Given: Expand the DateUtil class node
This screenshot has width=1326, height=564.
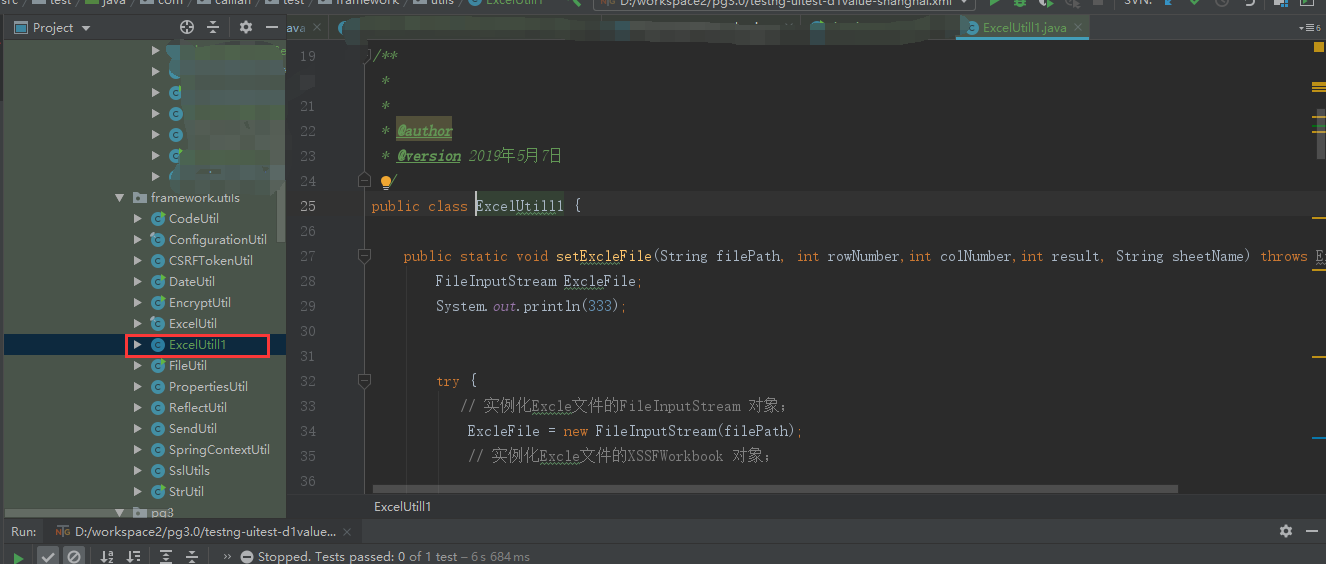Looking at the screenshot, I should tap(138, 282).
